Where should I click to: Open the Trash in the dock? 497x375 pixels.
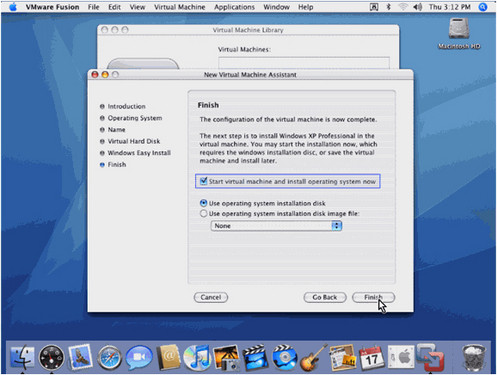point(474,358)
